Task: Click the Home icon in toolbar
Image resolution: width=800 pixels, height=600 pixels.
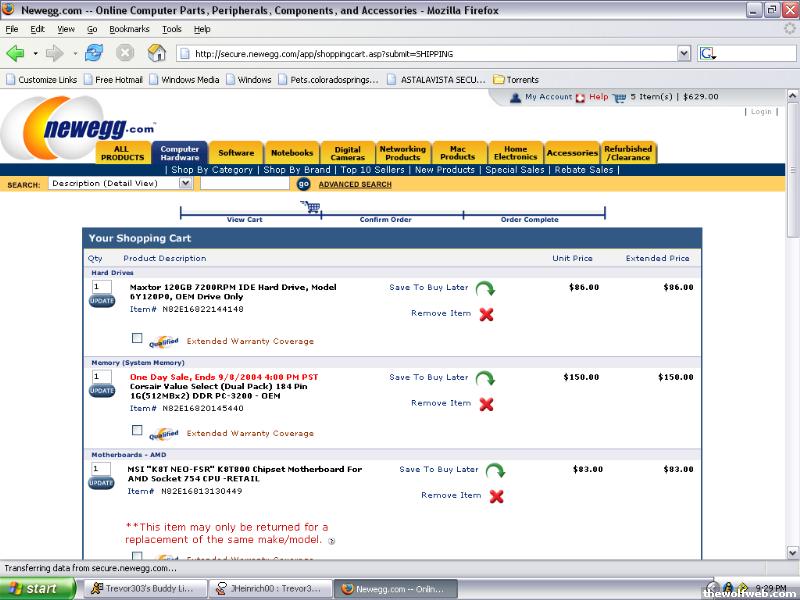Action: [156, 53]
